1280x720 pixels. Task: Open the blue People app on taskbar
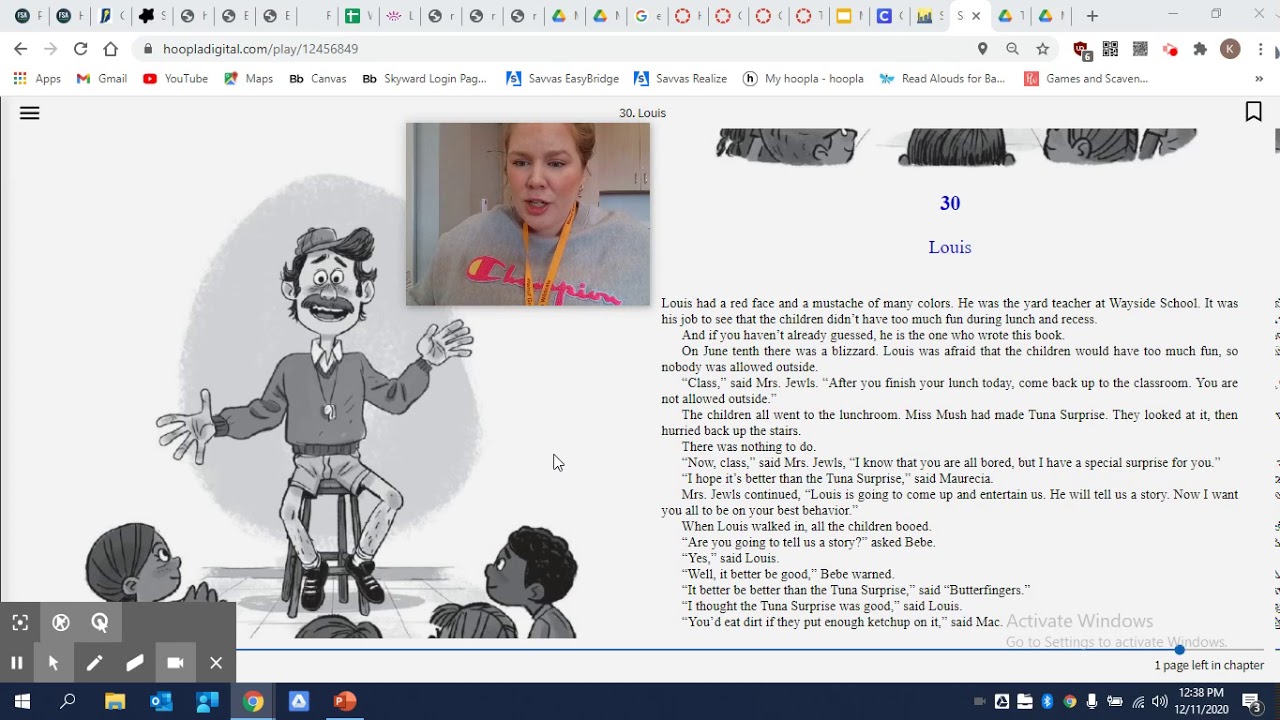pyautogui.click(x=207, y=701)
